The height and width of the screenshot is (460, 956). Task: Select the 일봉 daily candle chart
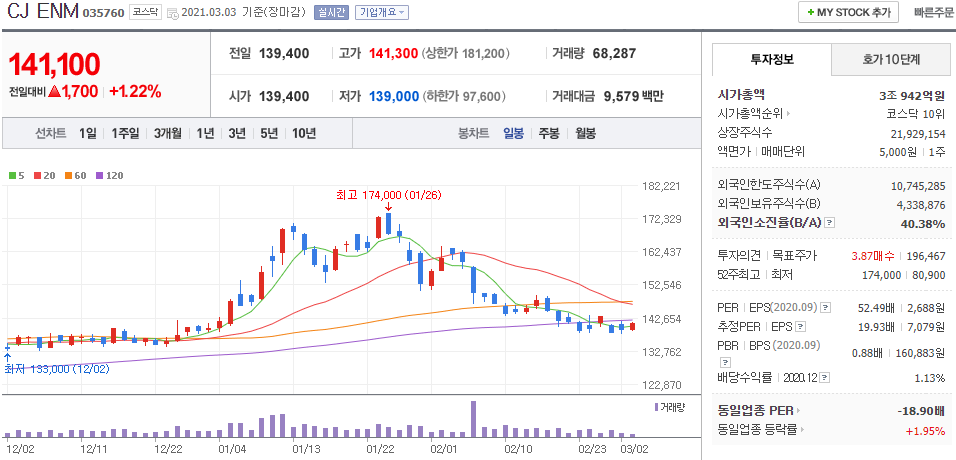coord(513,133)
